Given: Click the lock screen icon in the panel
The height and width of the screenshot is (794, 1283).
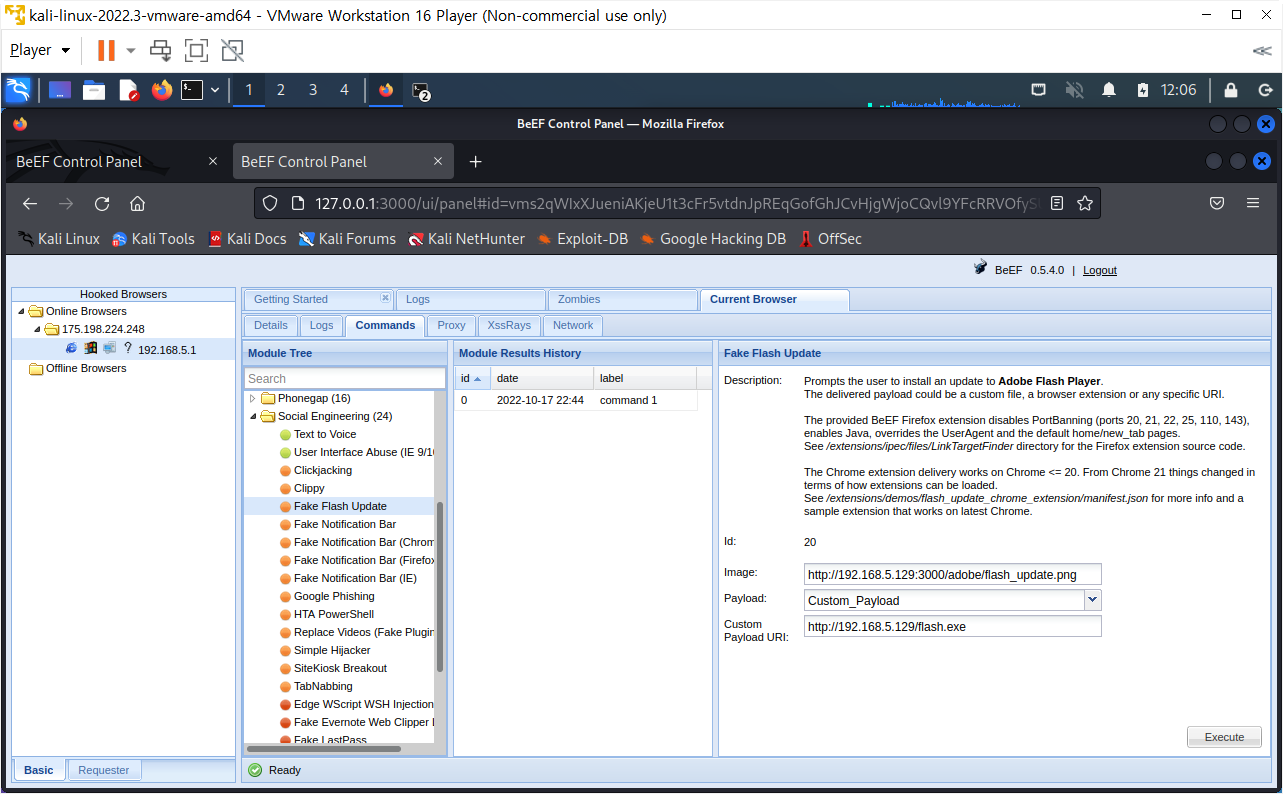Looking at the screenshot, I should click(1231, 90).
